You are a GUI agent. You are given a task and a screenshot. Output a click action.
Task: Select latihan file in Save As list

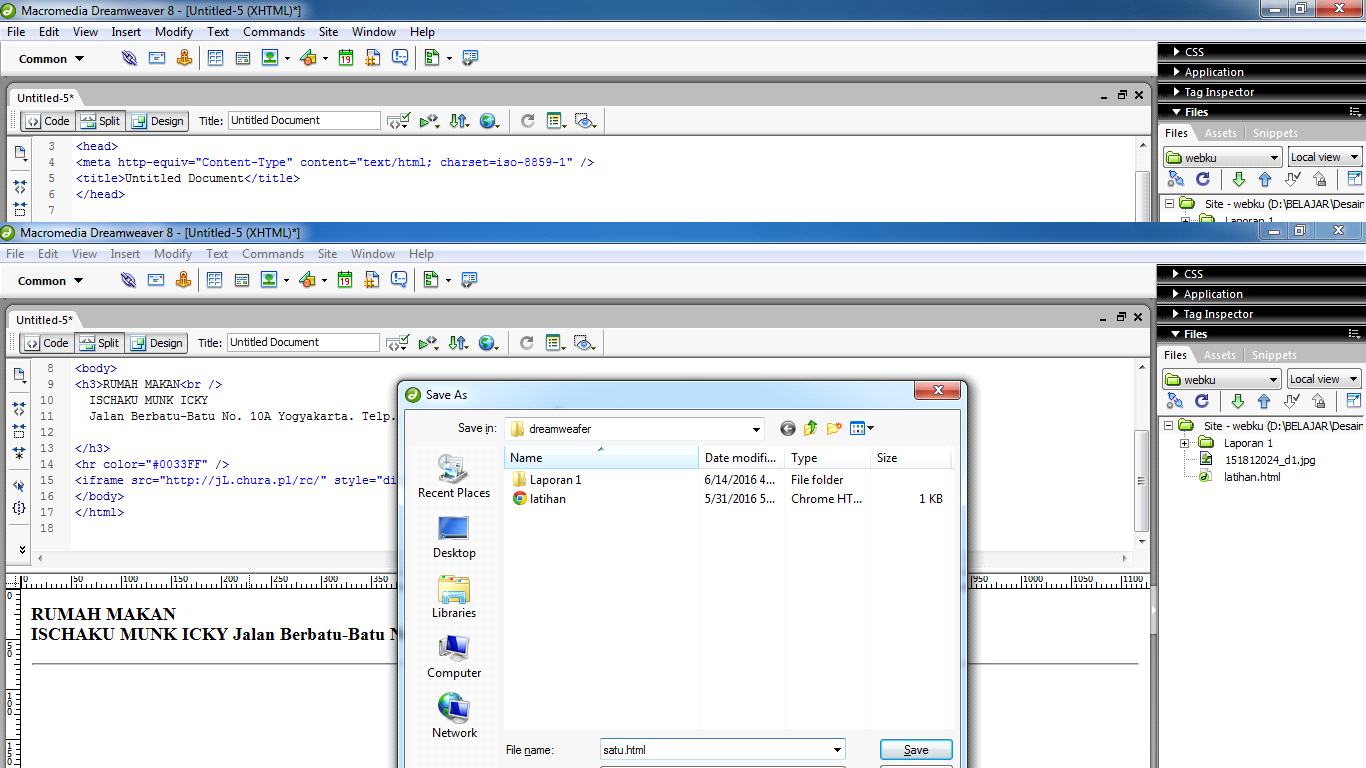pyautogui.click(x=547, y=499)
